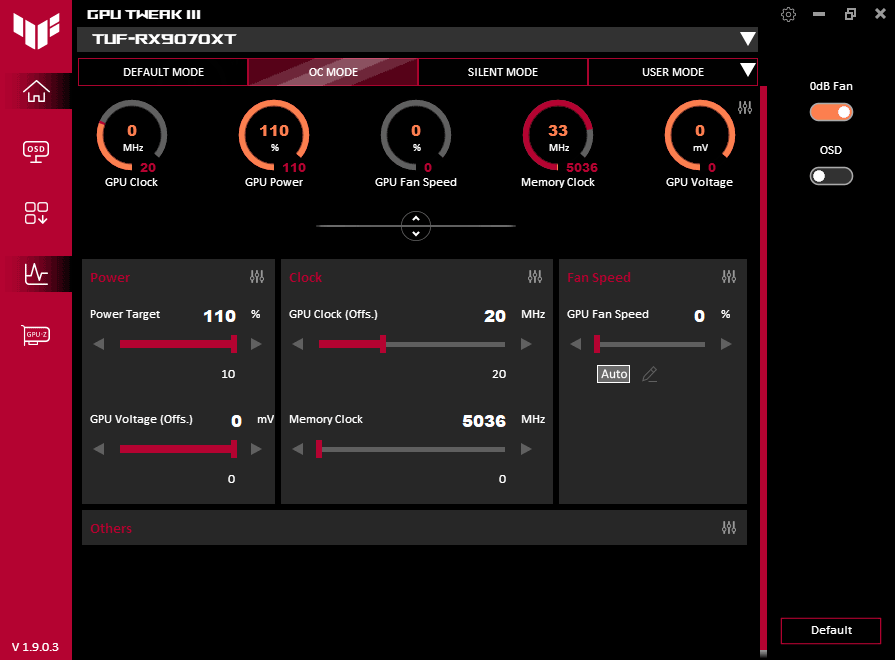Click the home icon in the sidebar
Image resolution: width=895 pixels, height=660 pixels.
click(35, 91)
